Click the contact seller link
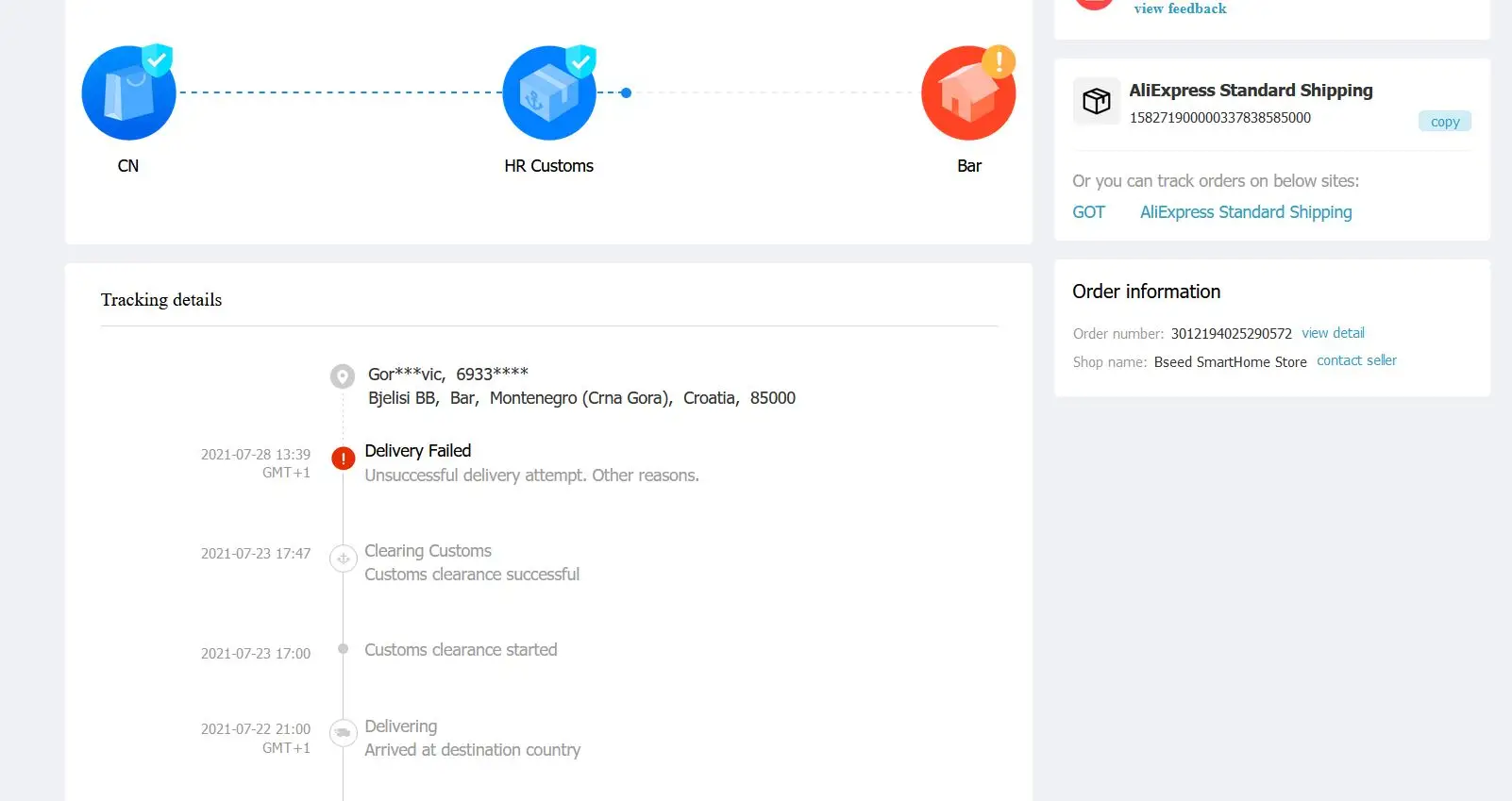1512x801 pixels. click(x=1356, y=360)
